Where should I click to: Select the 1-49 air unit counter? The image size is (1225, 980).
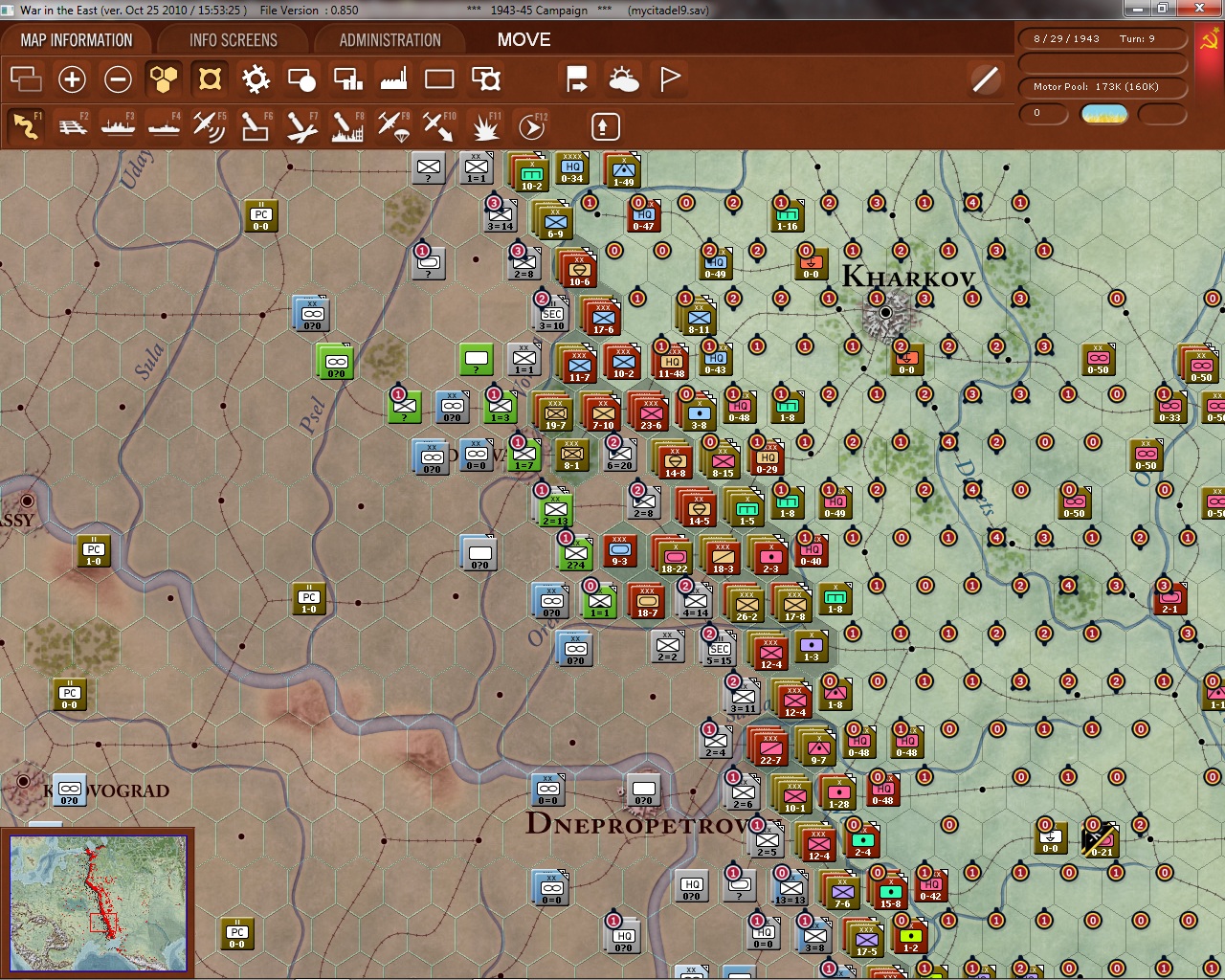tap(624, 172)
